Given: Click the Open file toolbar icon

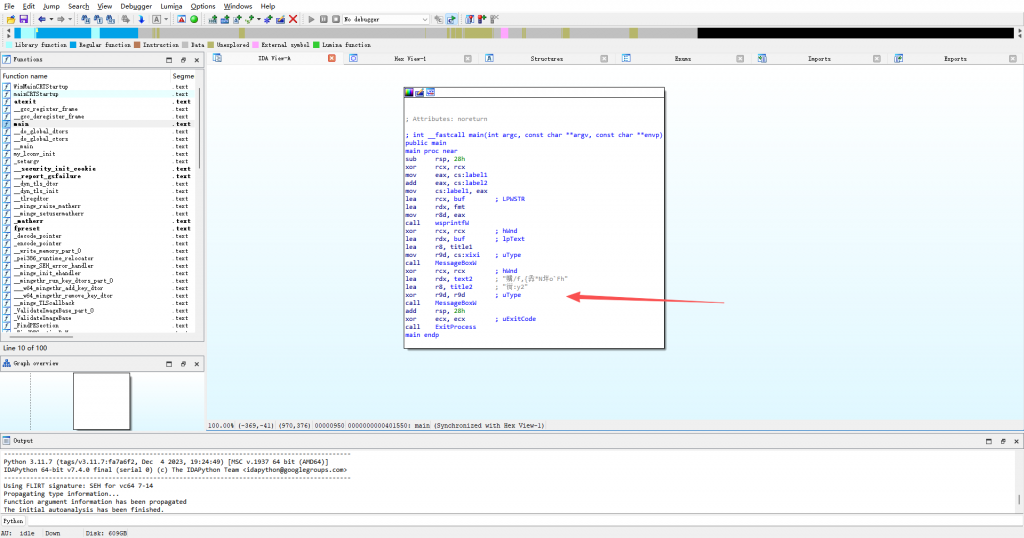Looking at the screenshot, I should click(9, 19).
